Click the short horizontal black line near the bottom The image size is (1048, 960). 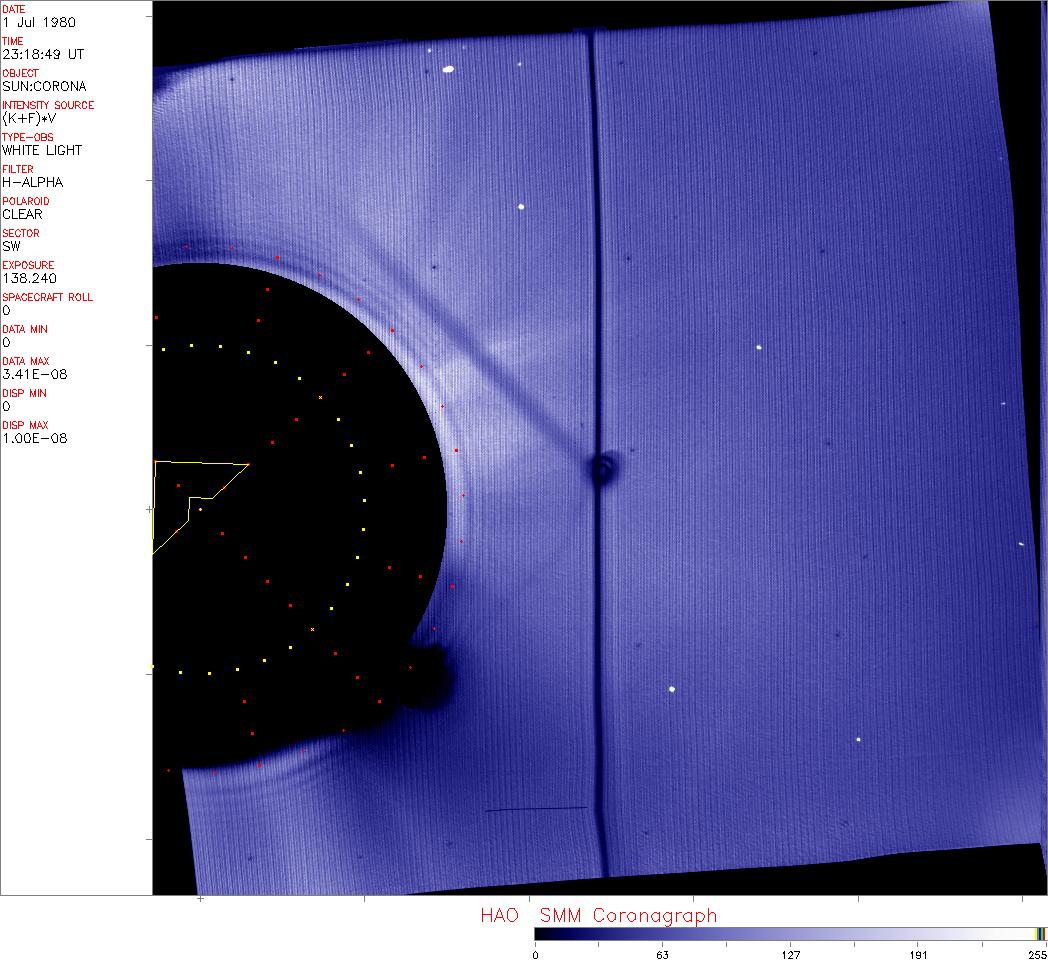click(x=536, y=809)
